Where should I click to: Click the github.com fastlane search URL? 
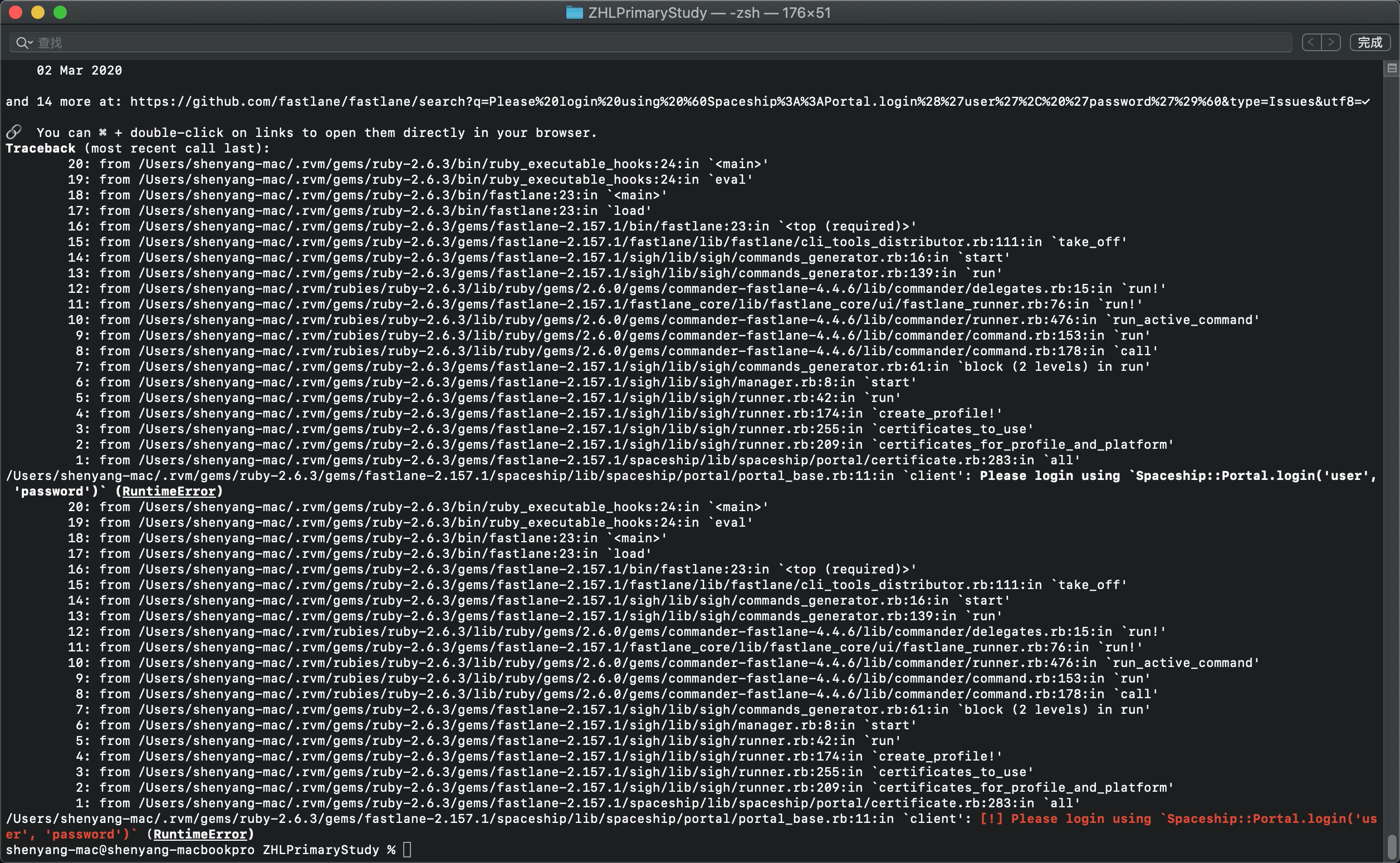742,101
